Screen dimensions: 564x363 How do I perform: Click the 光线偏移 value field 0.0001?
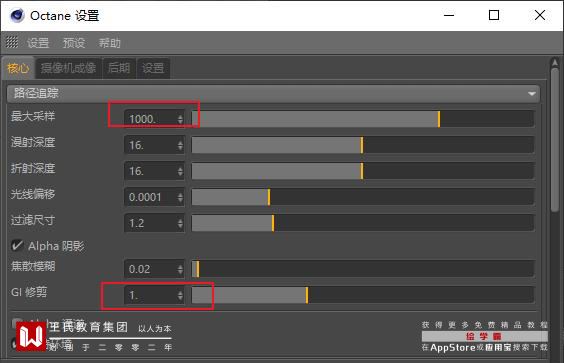tap(155, 197)
